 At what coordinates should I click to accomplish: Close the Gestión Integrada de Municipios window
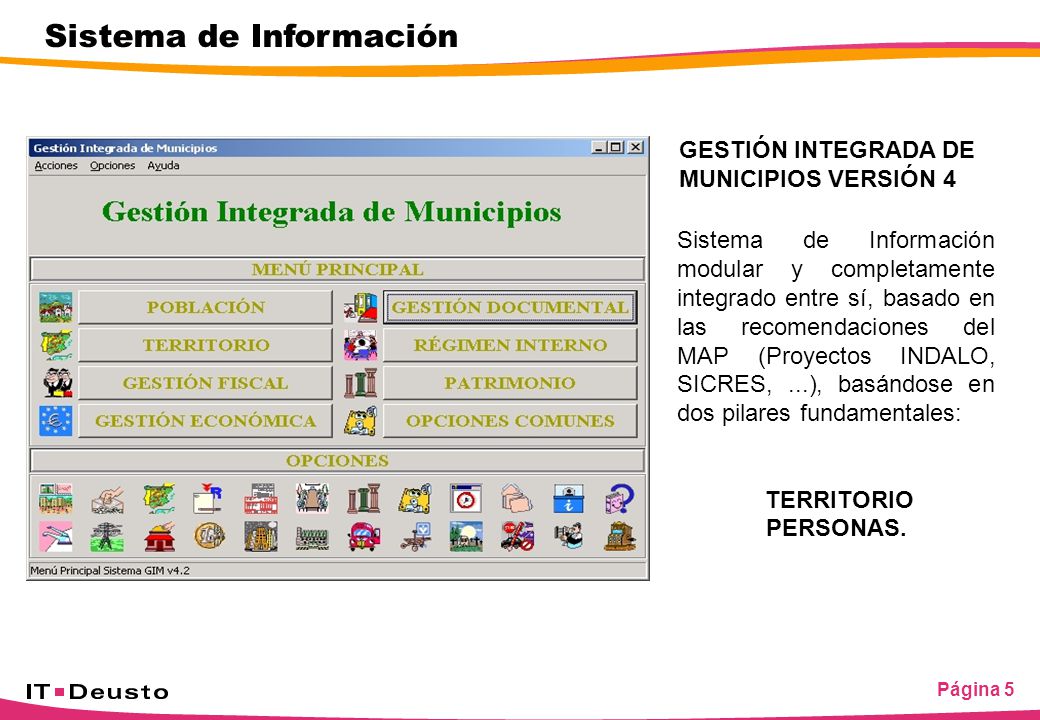(635, 148)
